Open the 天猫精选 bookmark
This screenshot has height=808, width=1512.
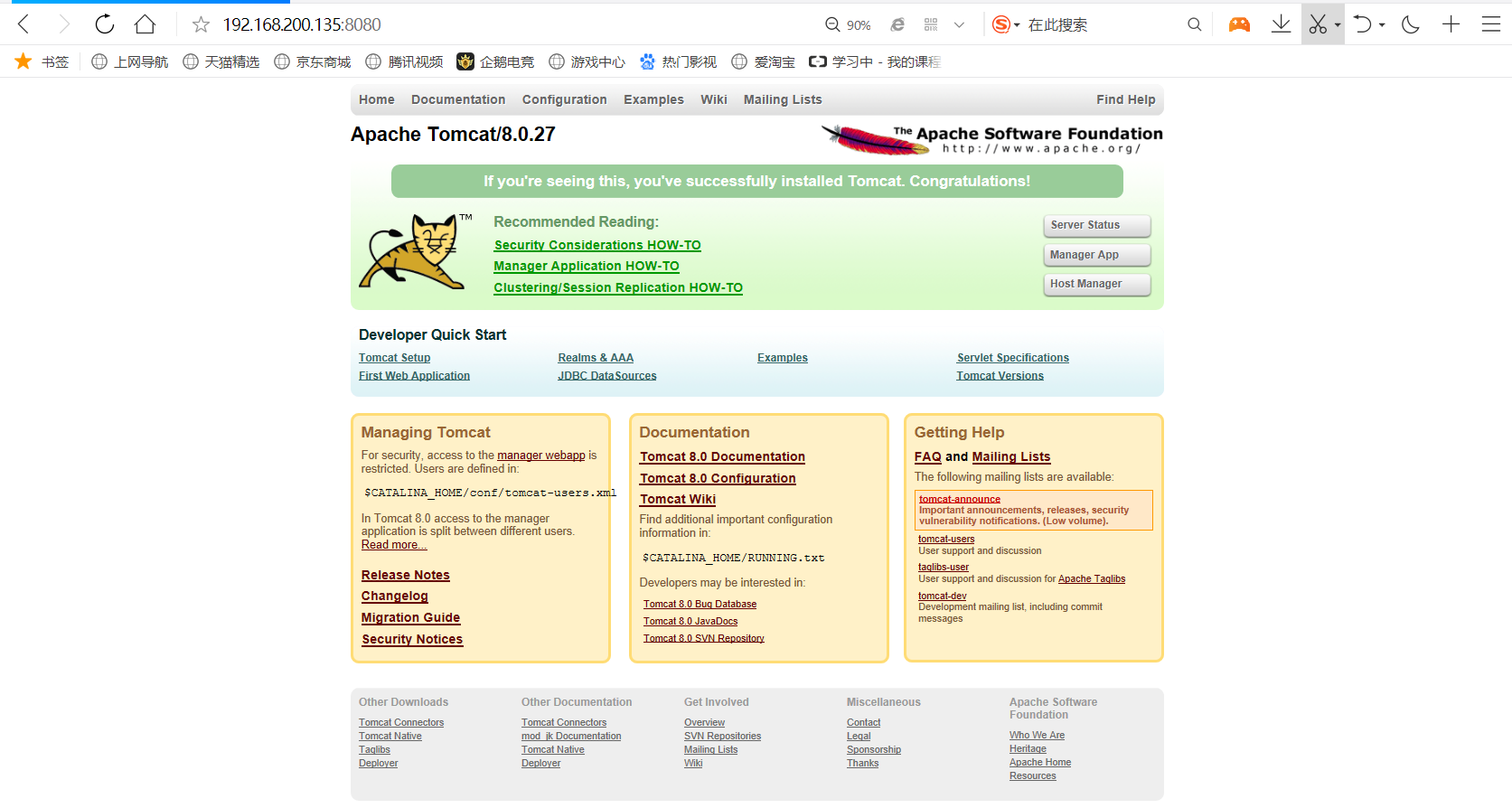221,61
